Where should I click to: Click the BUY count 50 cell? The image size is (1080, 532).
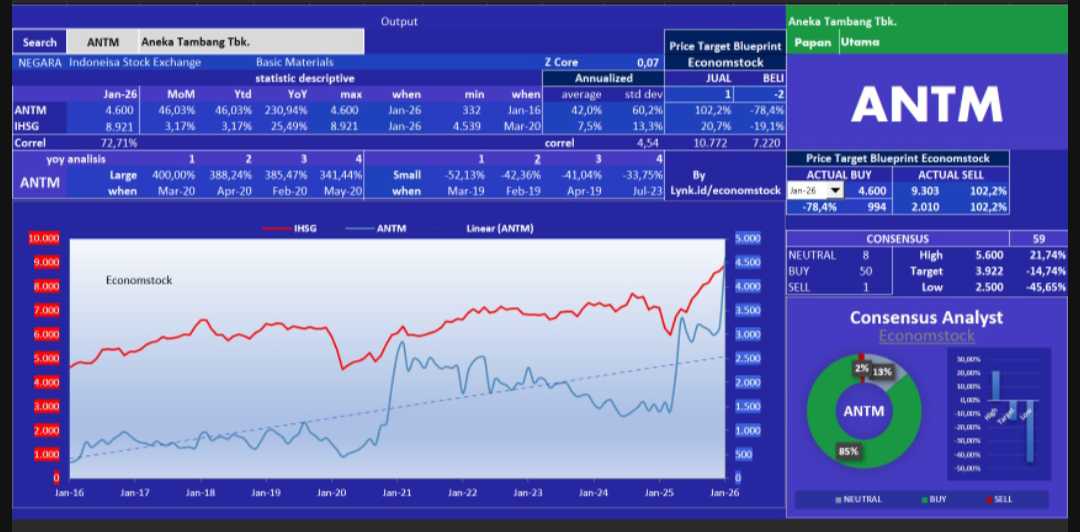[865, 272]
